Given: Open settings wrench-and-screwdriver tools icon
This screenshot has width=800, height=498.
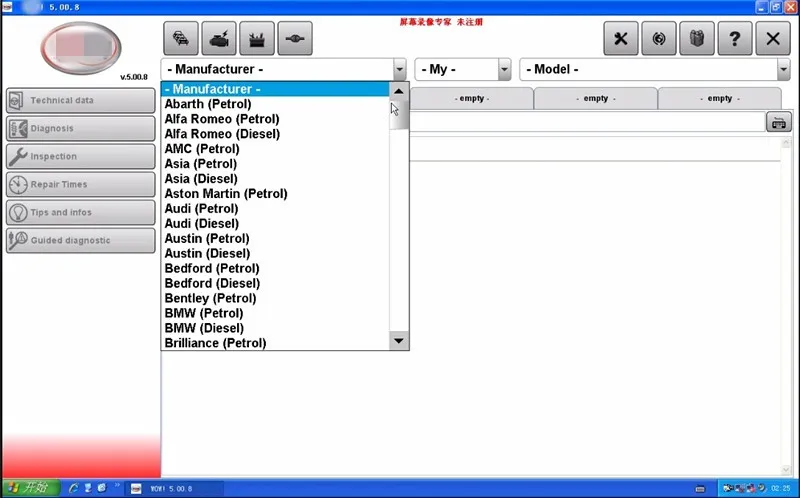Looking at the screenshot, I should (621, 38).
